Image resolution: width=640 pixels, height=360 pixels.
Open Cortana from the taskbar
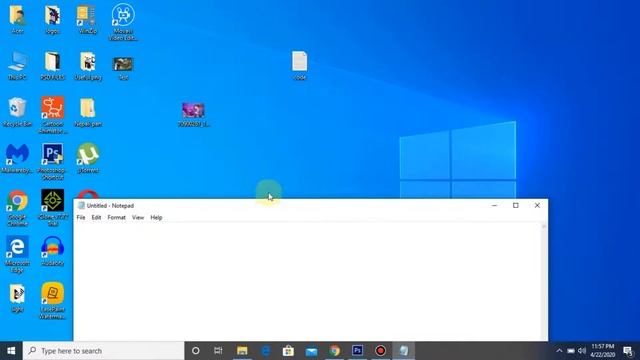pos(196,351)
